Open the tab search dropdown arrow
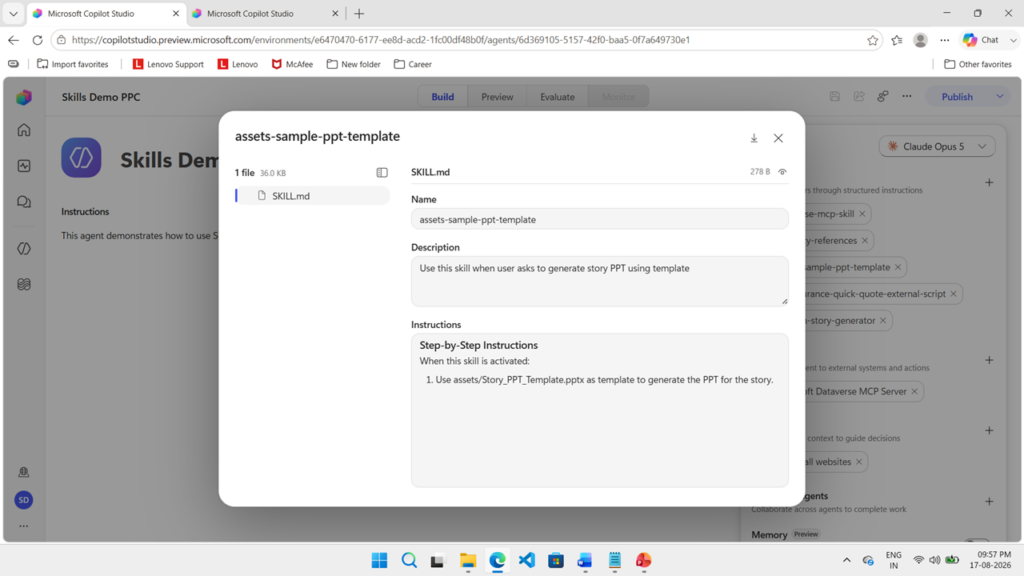Screen dimensions: 1024x576 click(13, 13)
